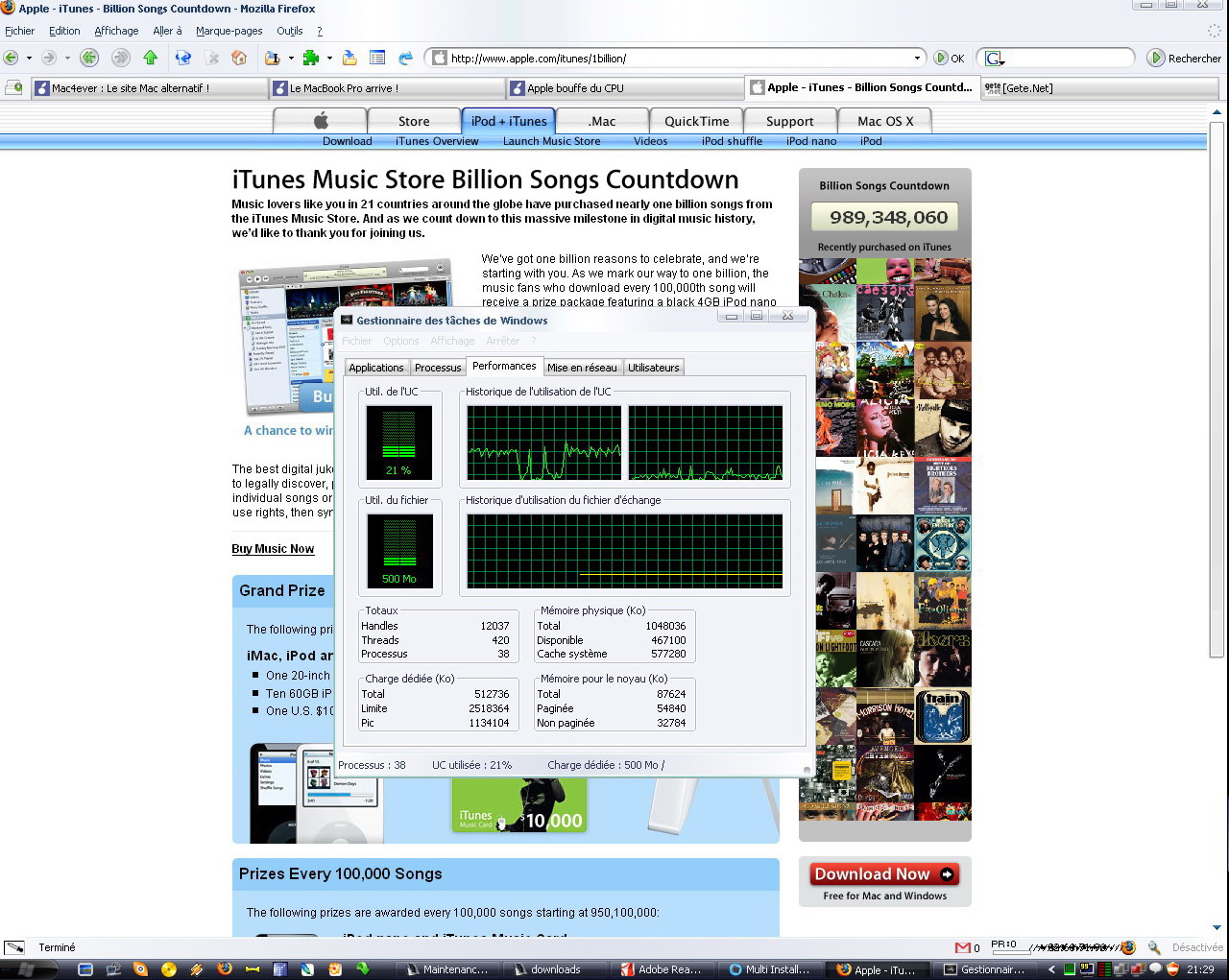Open the URL bar history dropdown arrow
This screenshot has width=1229, height=980.
917,58
